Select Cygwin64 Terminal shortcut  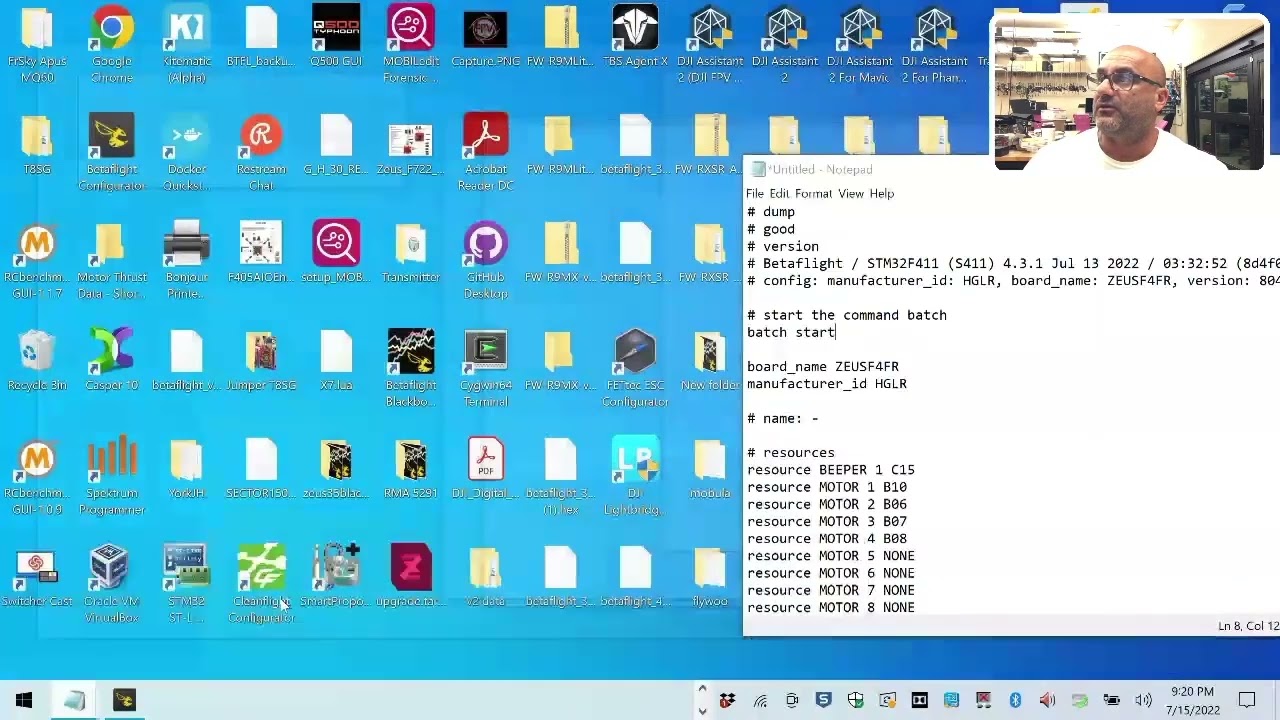coord(486,366)
